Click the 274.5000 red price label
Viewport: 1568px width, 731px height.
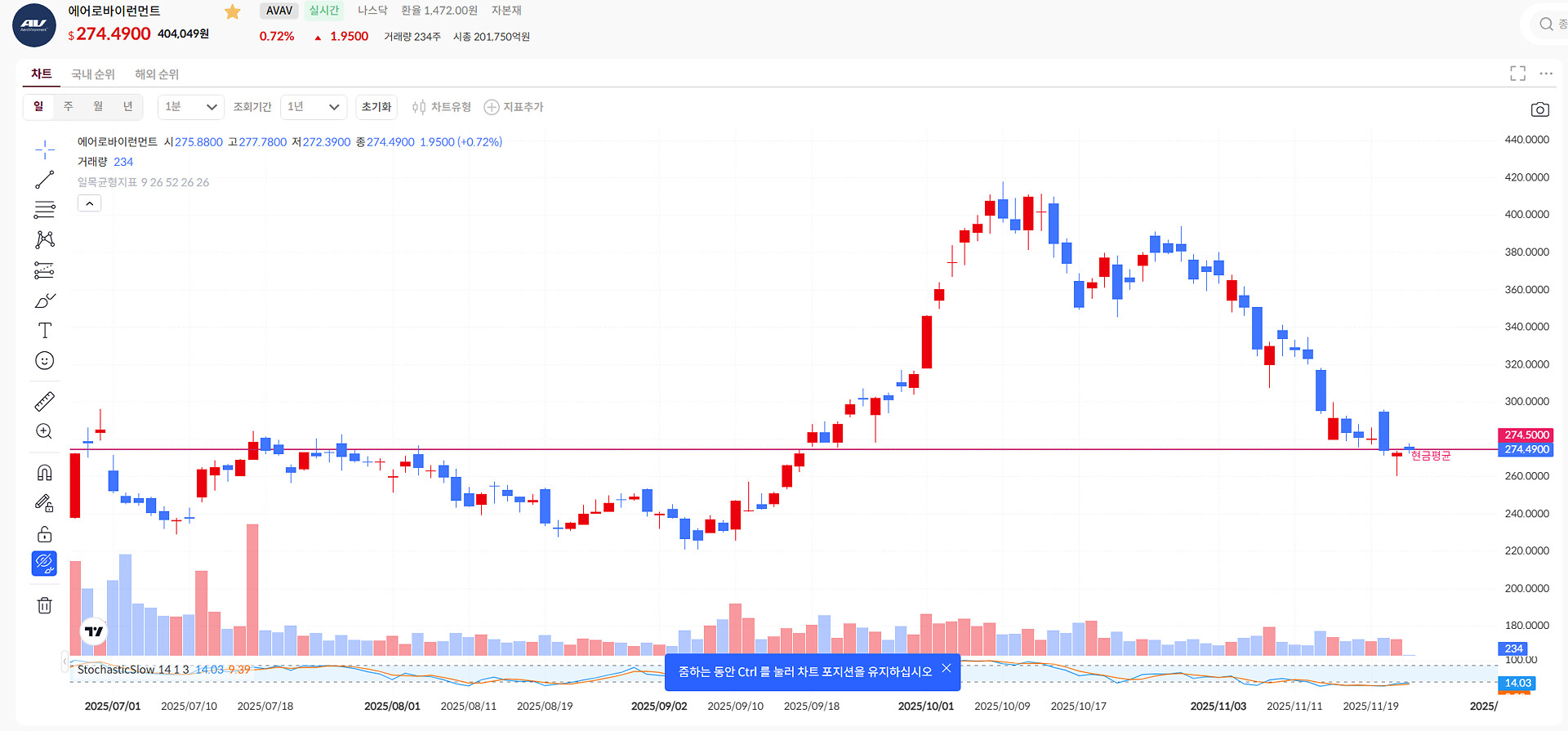[1526, 435]
